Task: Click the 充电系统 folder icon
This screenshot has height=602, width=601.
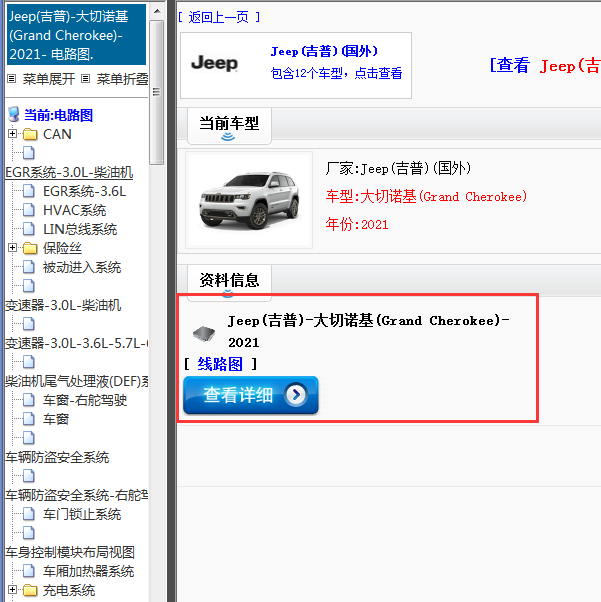Action: (30, 590)
